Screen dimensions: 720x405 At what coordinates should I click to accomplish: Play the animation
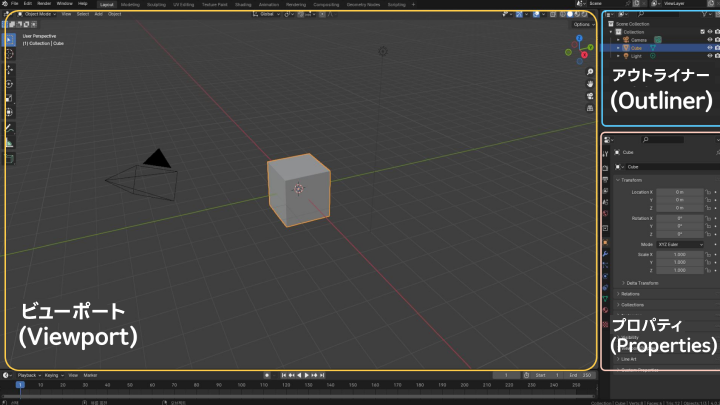point(307,375)
